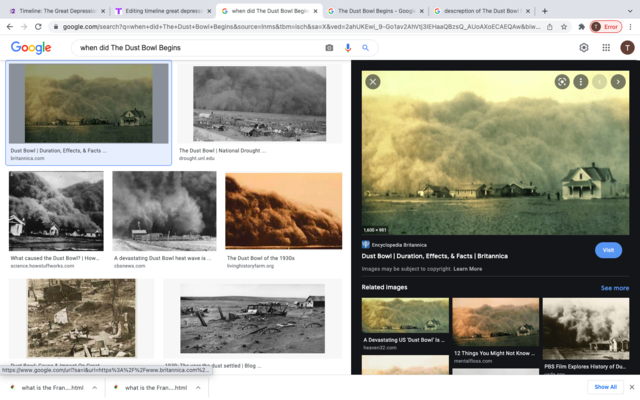Close the Timeline: The Great Depression tab
Image resolution: width=640 pixels, height=400 pixels.
tap(103, 11)
